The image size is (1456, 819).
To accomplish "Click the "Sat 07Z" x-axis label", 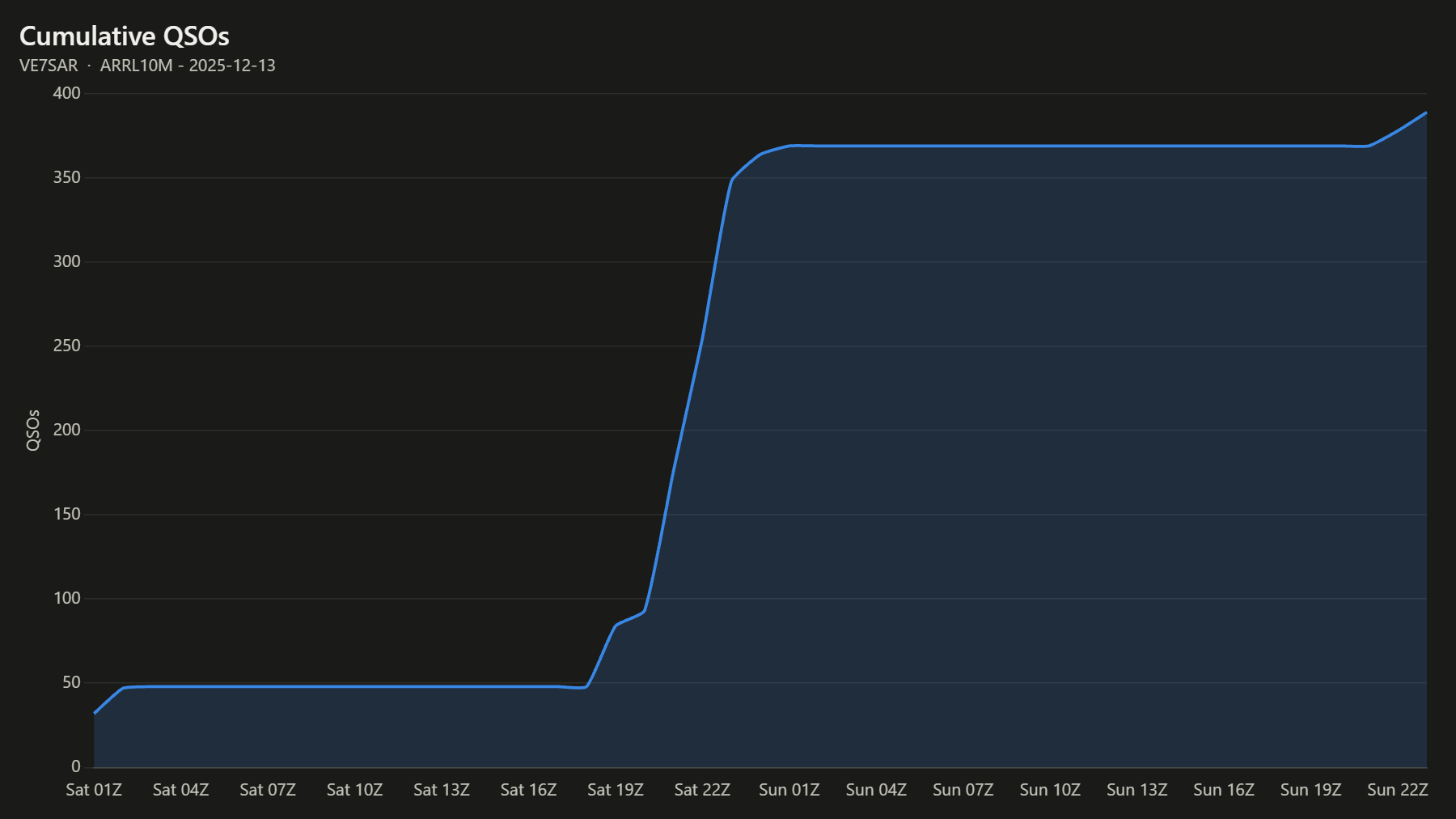I will point(268,790).
